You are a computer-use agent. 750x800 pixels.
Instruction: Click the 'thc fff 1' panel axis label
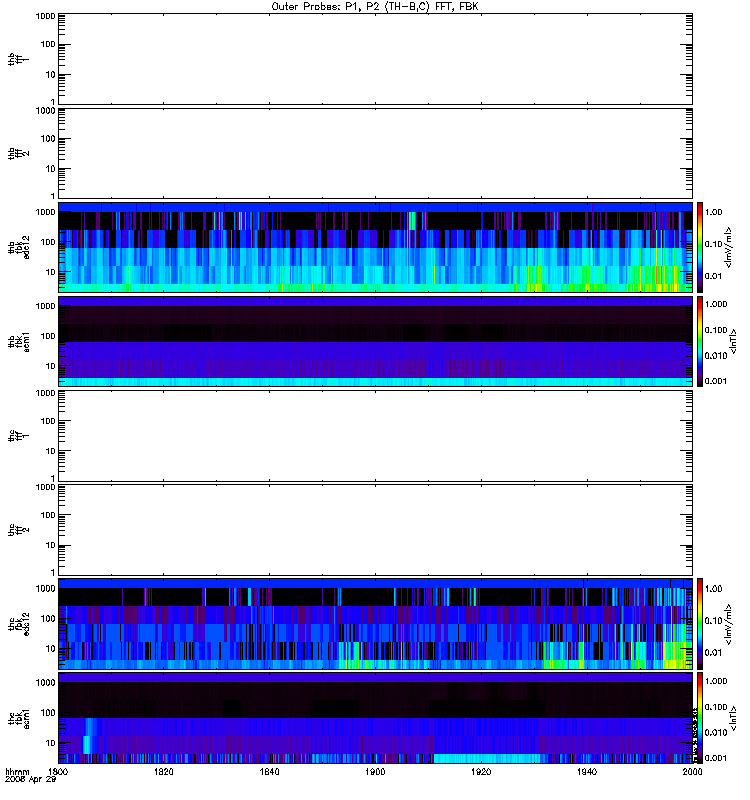pyautogui.click(x=18, y=436)
